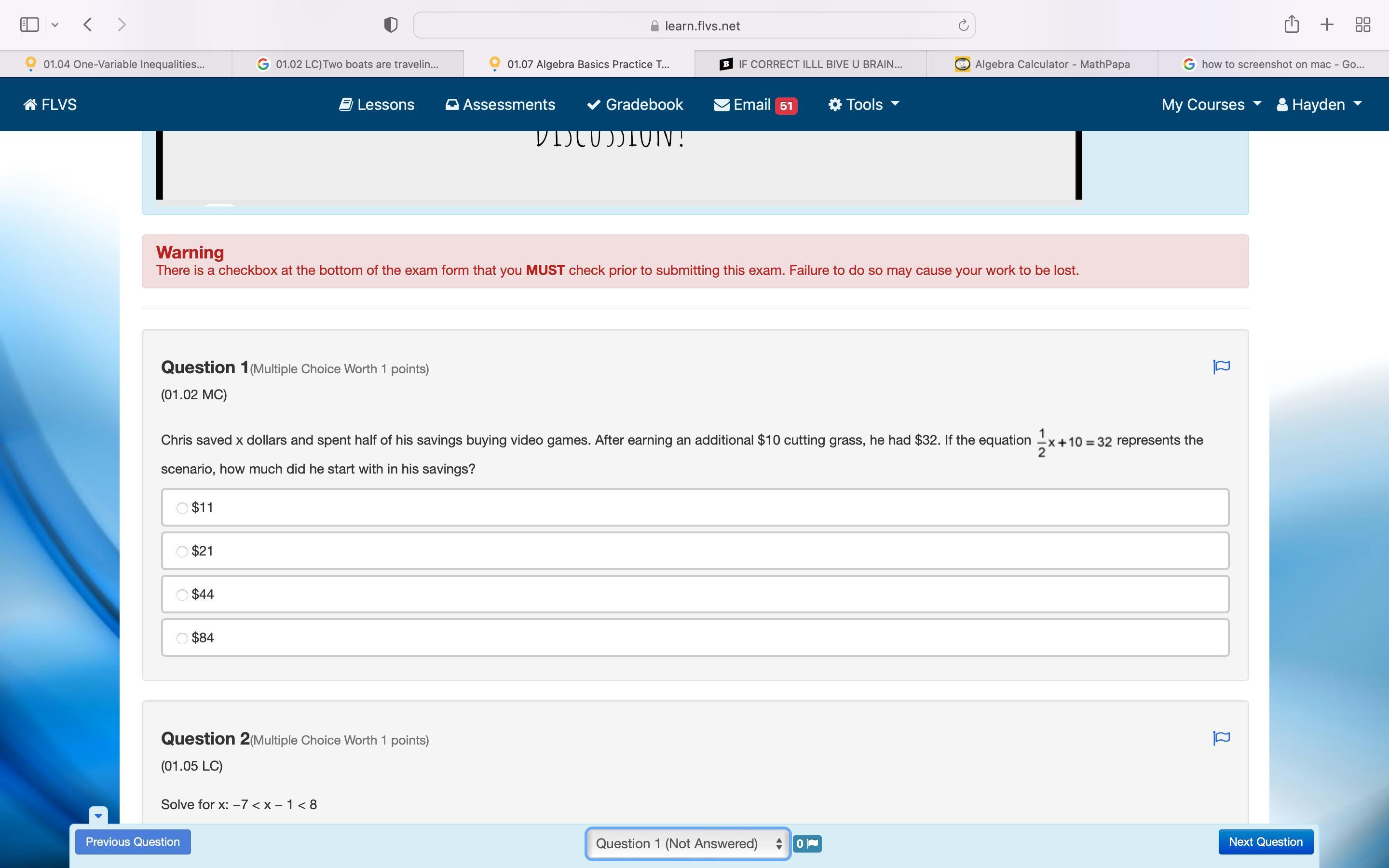Select the $11 answer option
This screenshot has width=1389, height=868.
(x=182, y=508)
